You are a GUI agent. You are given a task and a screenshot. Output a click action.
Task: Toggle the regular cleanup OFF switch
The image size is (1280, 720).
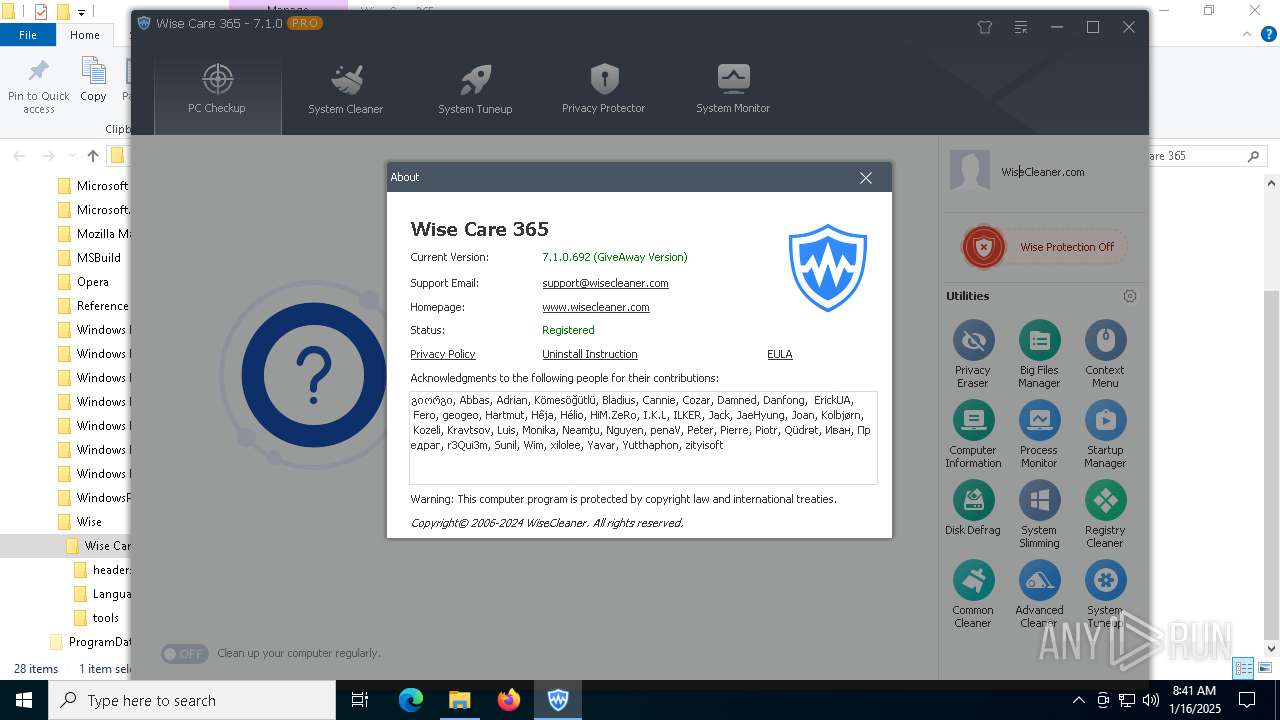(x=185, y=654)
